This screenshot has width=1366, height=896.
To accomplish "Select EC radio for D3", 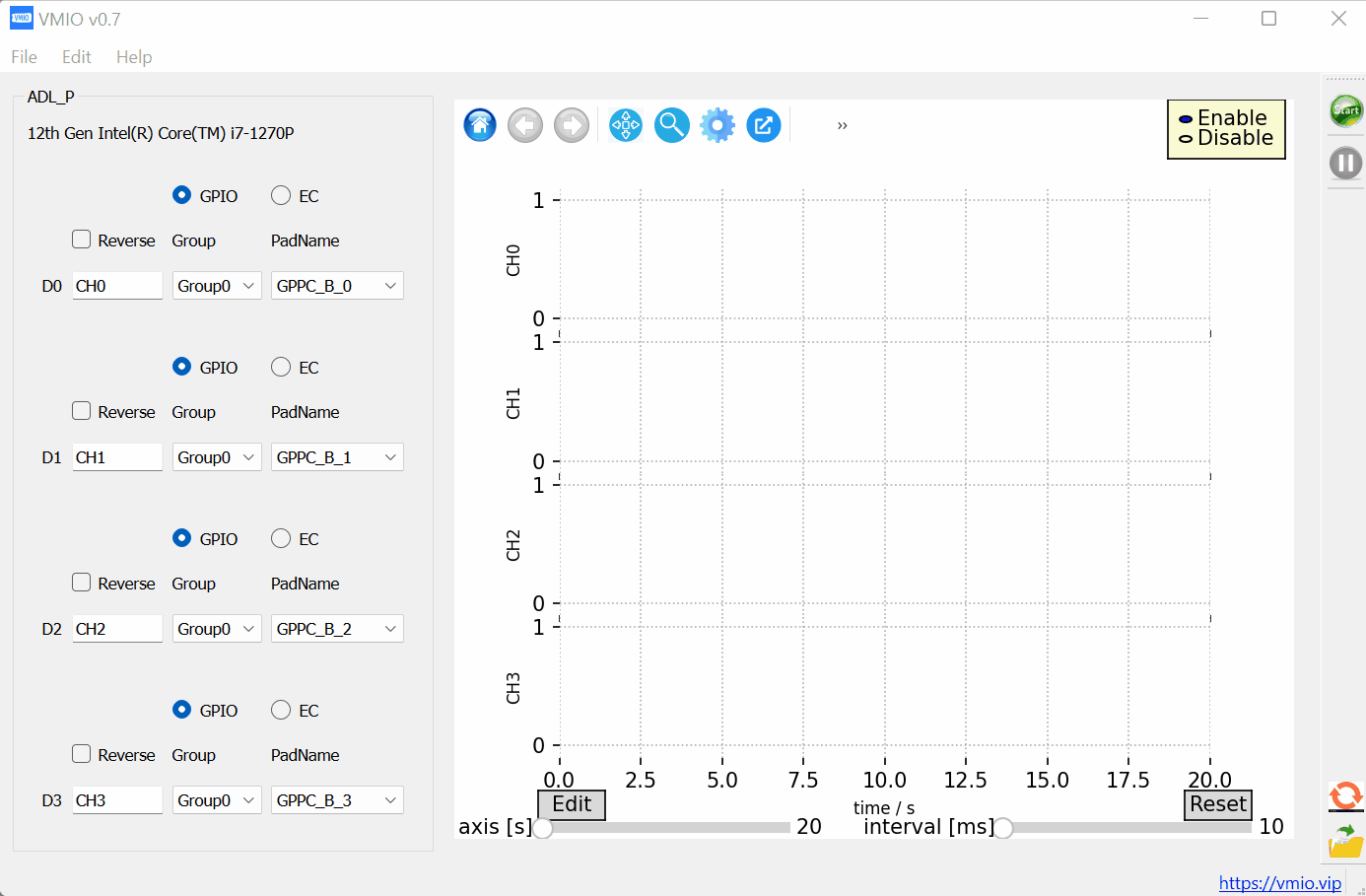I will click(281, 710).
